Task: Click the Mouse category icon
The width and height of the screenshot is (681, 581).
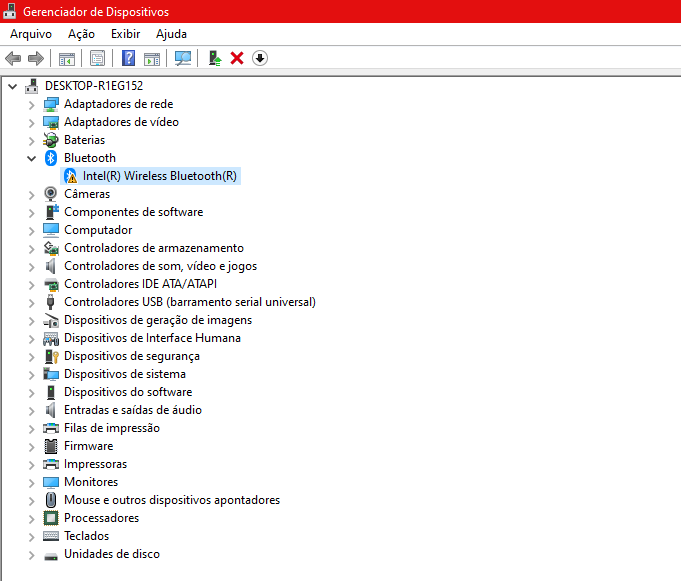Action: [x=51, y=500]
